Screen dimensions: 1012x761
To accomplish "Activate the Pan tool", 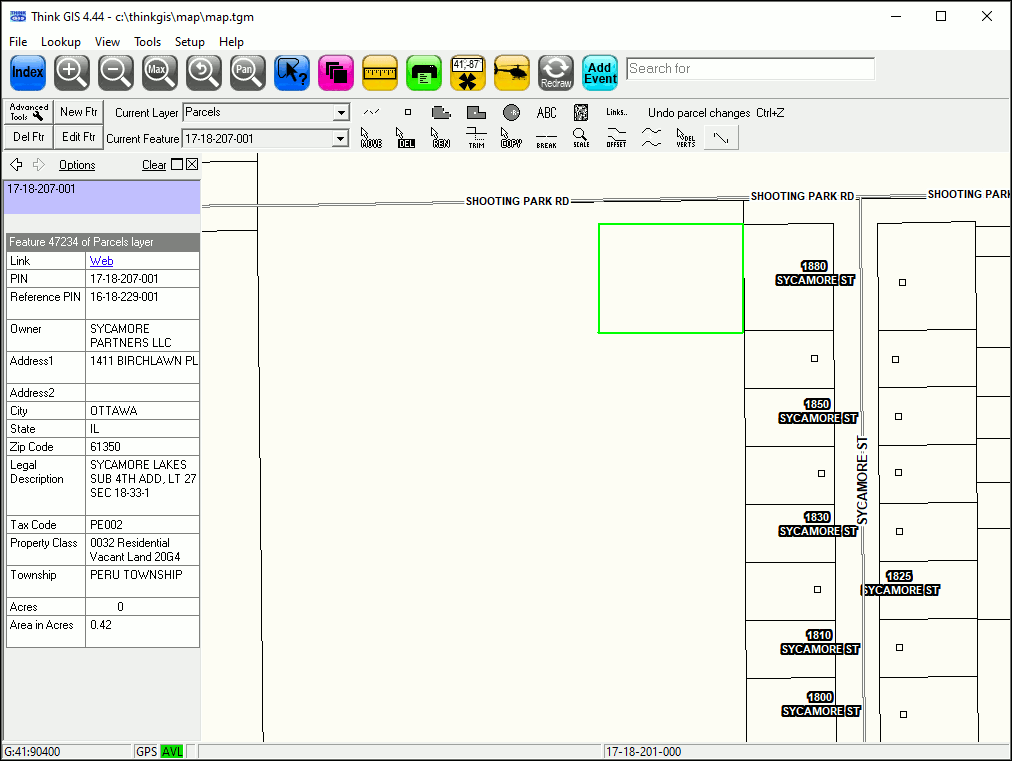I will pyautogui.click(x=248, y=72).
